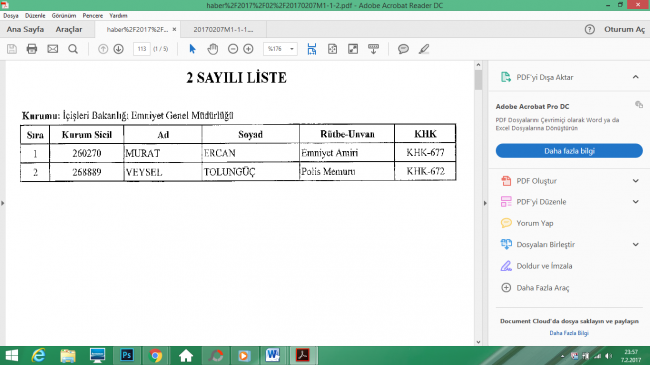650x365 pixels.
Task: Click the copy icon beside Adobe Acrobat Pro DC
Action: pos(639,105)
